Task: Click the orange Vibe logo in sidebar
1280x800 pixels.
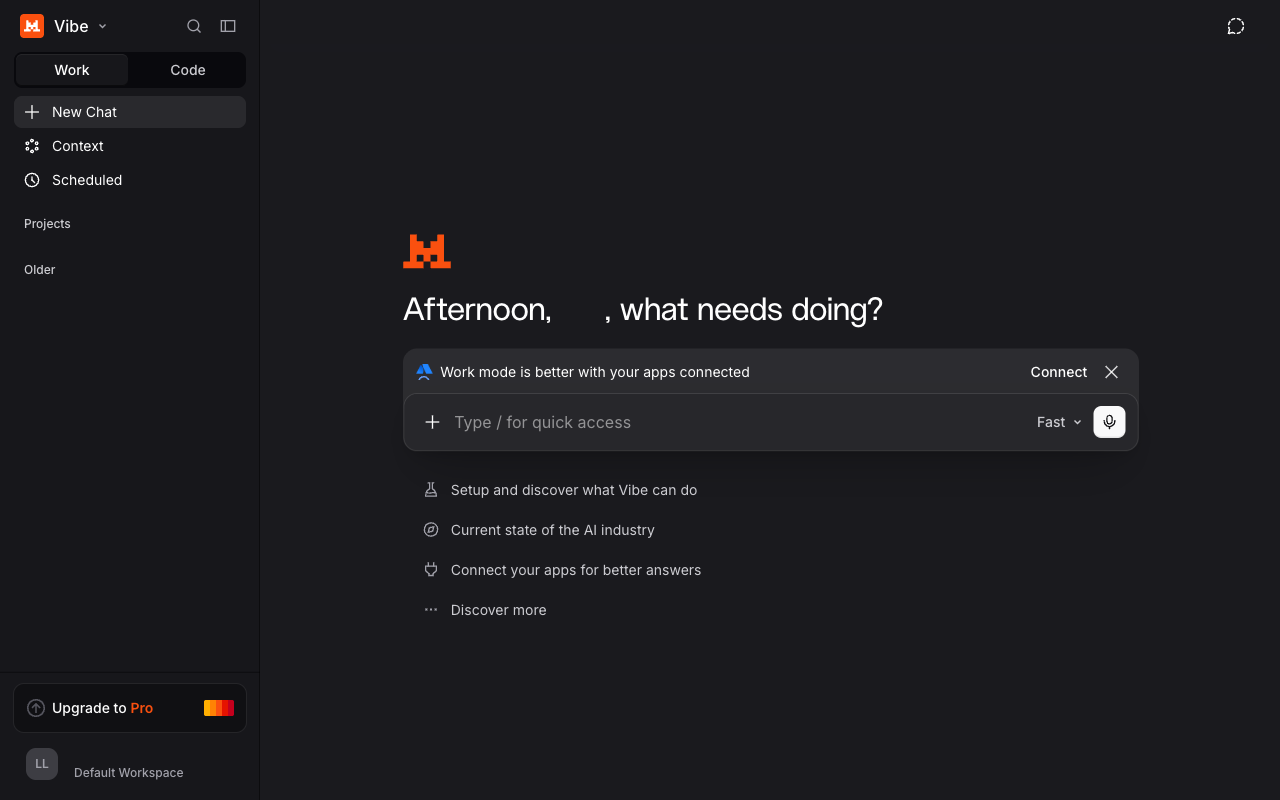Action: 32,26
